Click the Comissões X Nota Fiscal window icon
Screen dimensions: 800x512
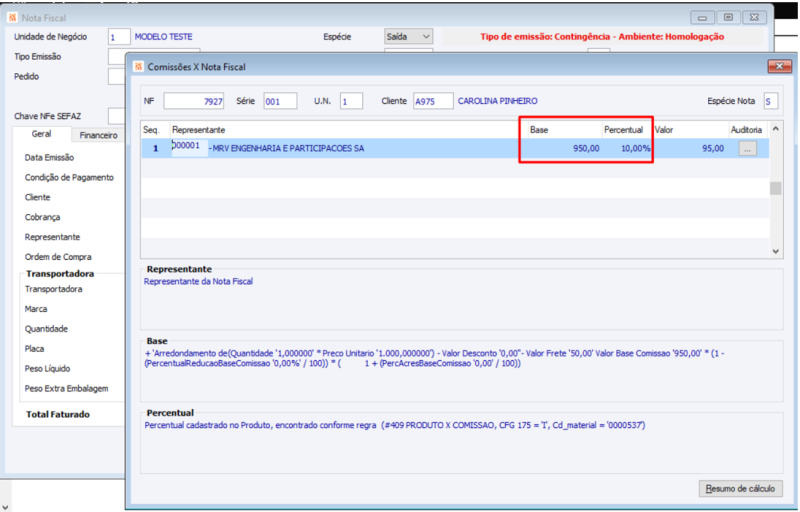point(138,67)
